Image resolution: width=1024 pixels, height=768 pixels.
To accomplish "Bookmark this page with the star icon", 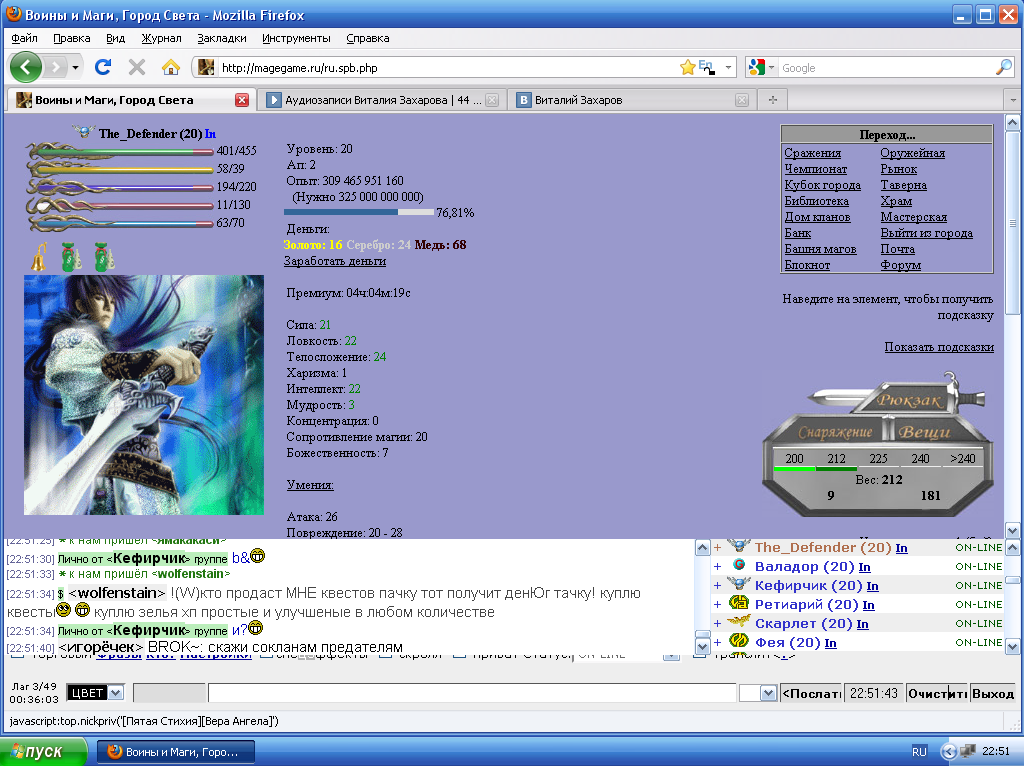I will click(687, 67).
